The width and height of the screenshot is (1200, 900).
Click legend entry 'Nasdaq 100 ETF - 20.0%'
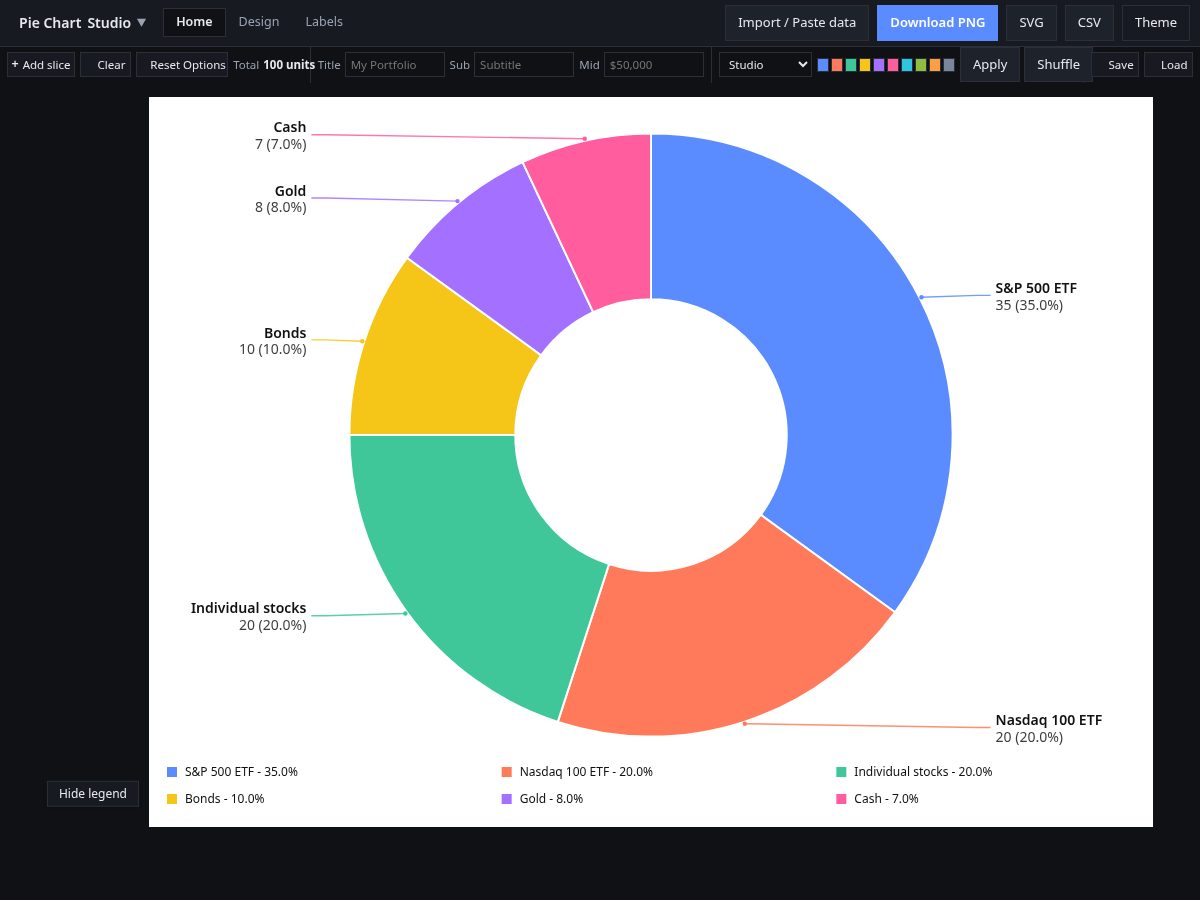pos(577,772)
